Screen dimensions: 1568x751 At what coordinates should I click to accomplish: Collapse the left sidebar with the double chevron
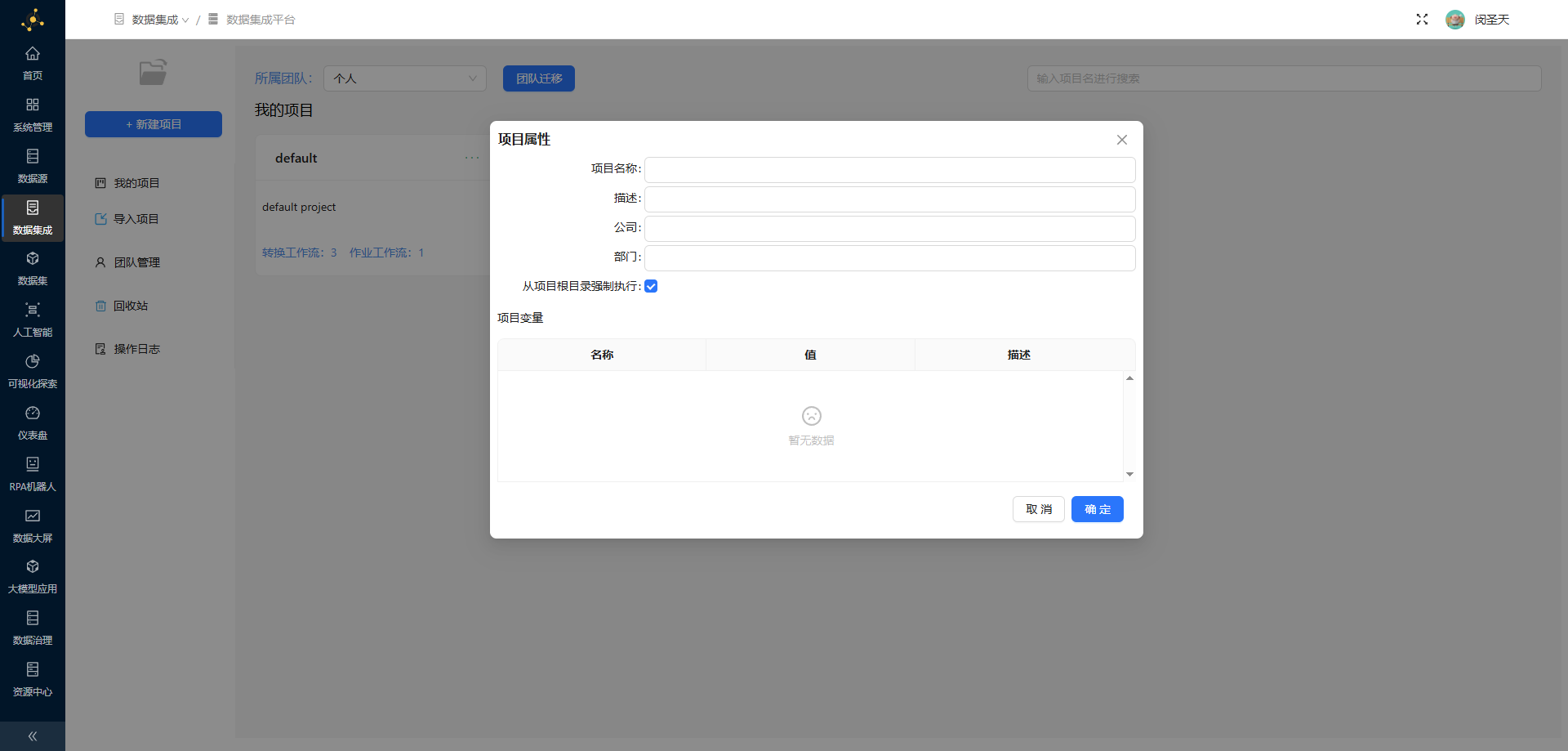tap(33, 736)
